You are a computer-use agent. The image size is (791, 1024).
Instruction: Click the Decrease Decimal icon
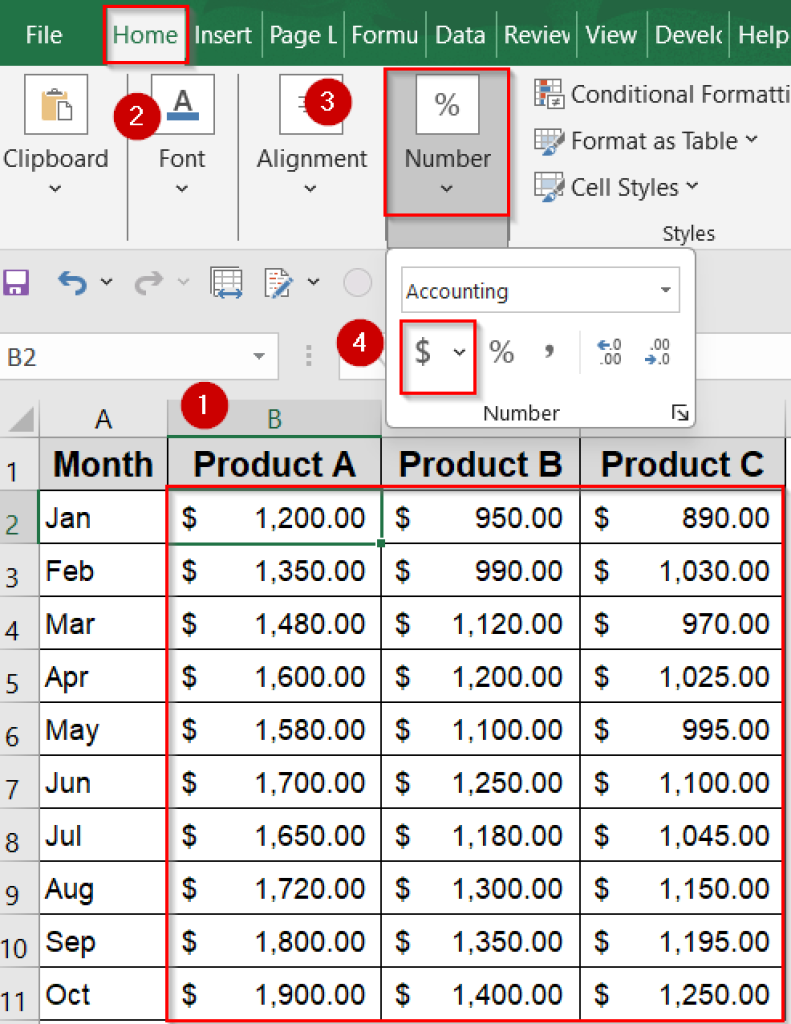click(657, 352)
